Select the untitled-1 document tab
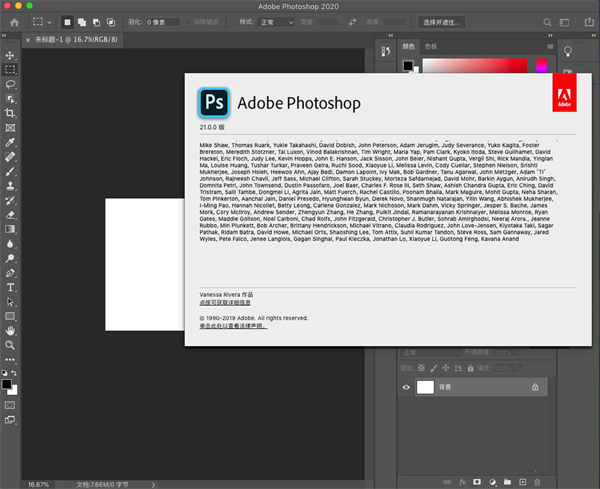Viewport: 600px width, 489px height. click(76, 39)
